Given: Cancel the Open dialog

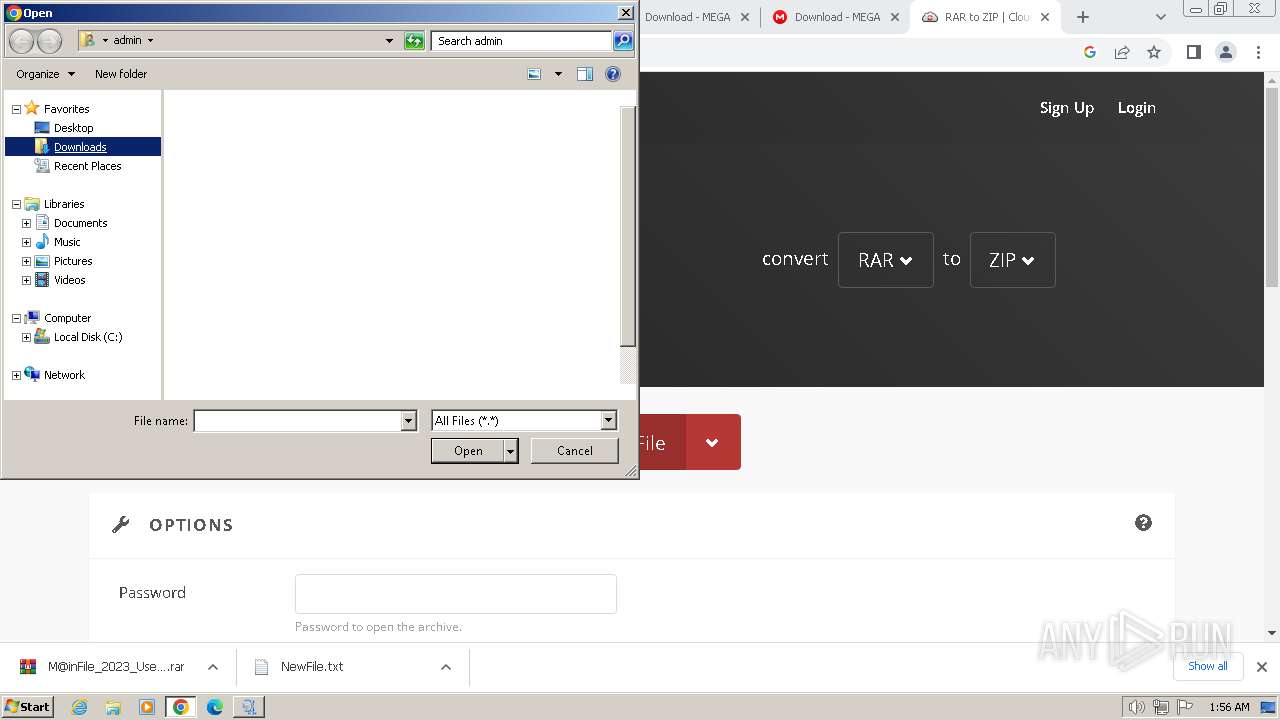Looking at the screenshot, I should click(x=574, y=451).
